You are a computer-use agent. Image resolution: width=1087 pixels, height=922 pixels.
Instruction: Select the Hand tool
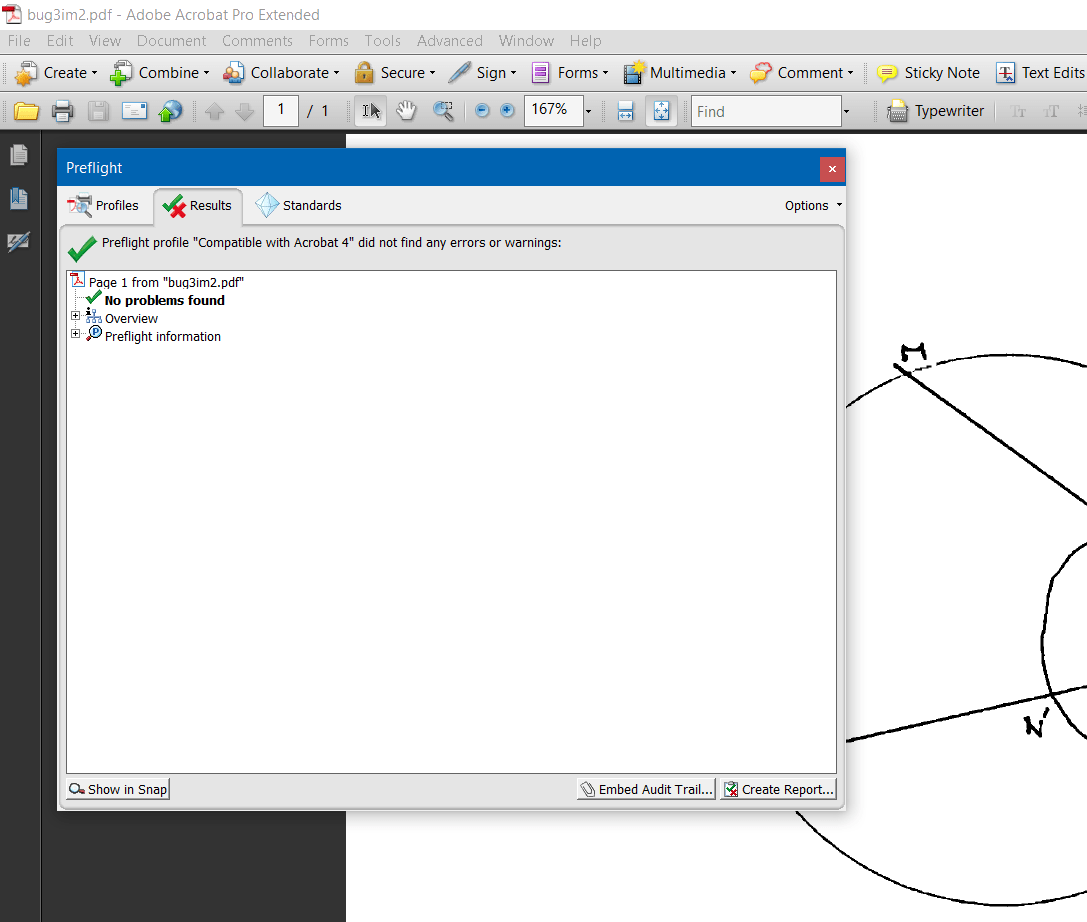point(406,110)
